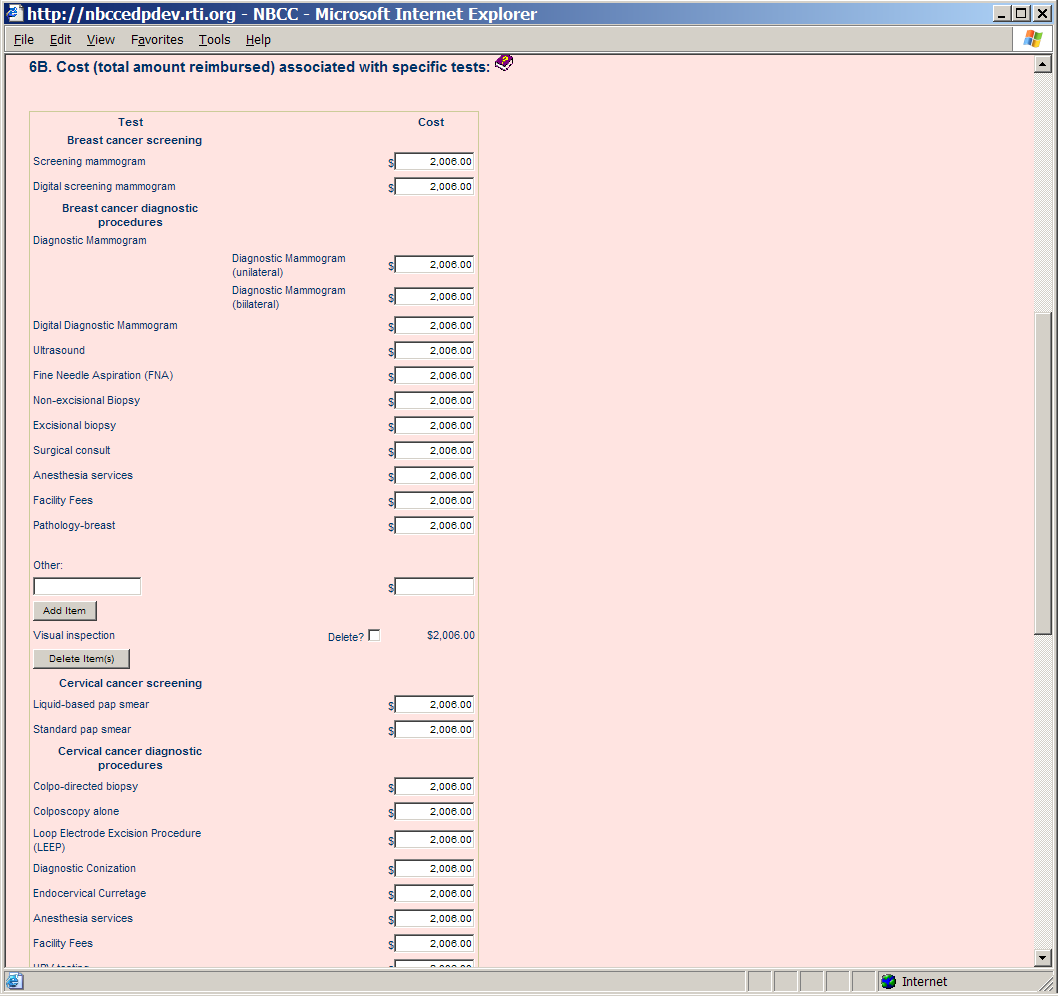Viewport: 1058px width, 996px height.
Task: Click the Excisional biopsy cost field
Action: point(434,426)
